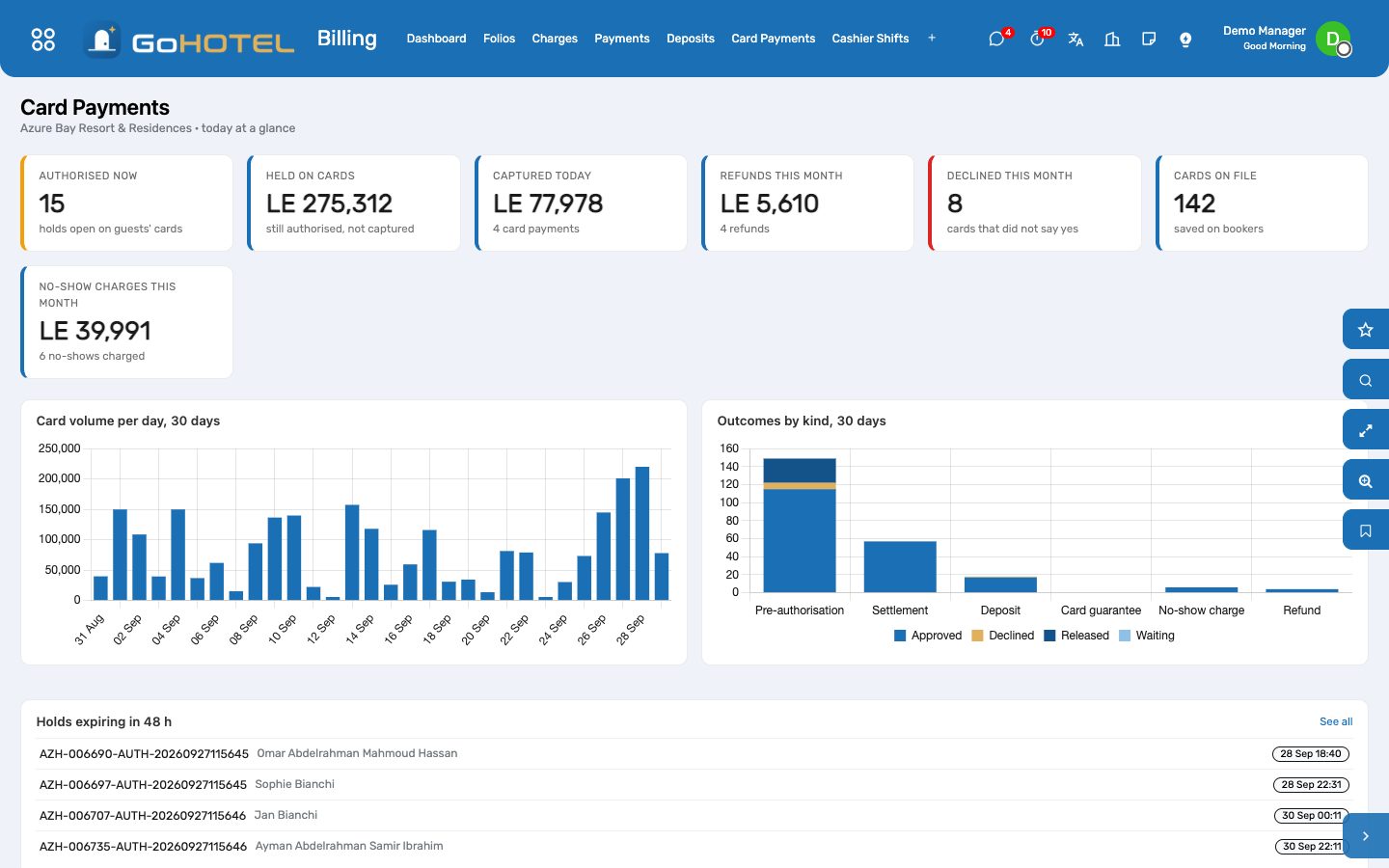Go to the Dashboard tab
The height and width of the screenshot is (868, 1389).
436,39
